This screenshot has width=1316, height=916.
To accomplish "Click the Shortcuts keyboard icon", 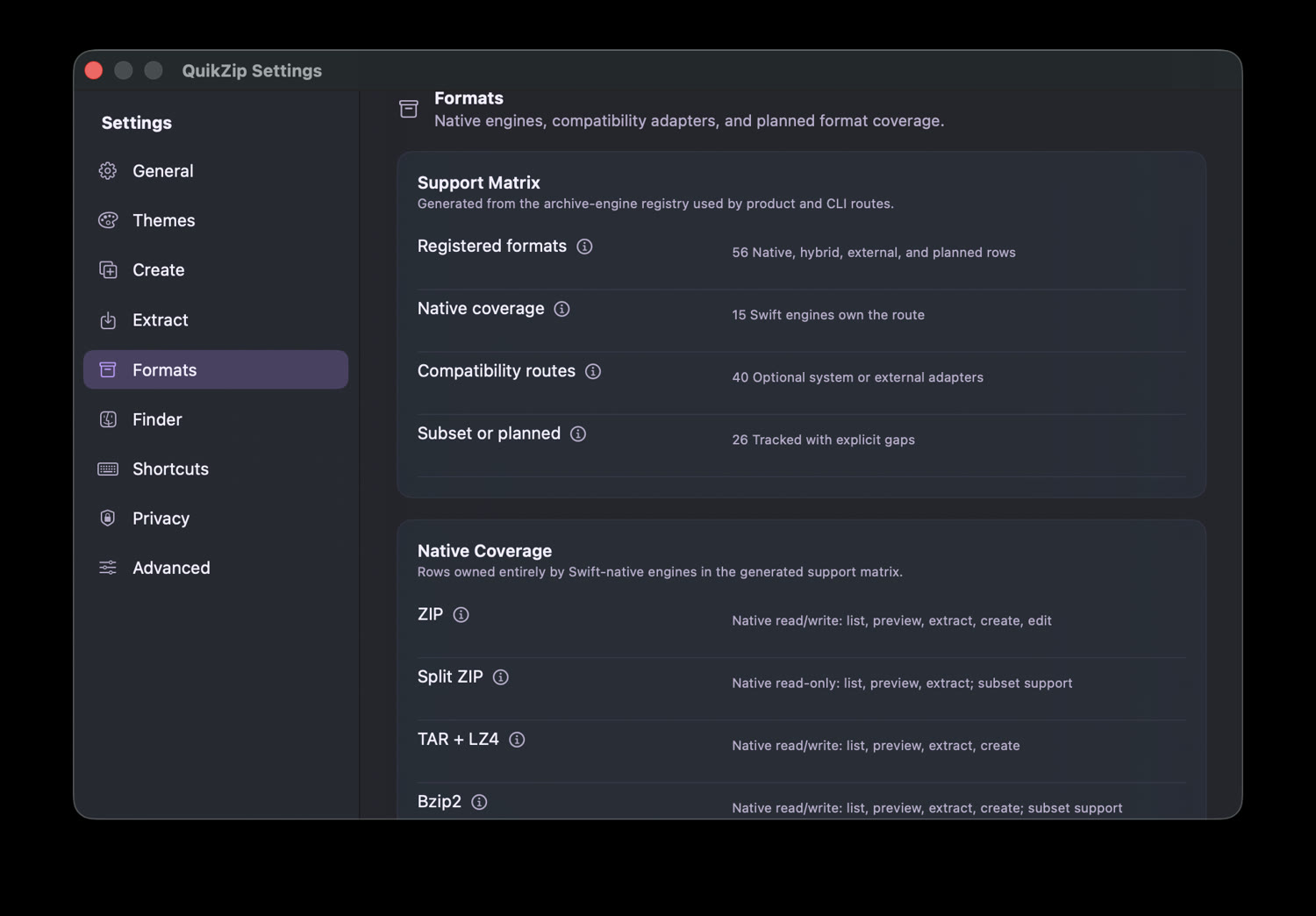I will click(108, 469).
